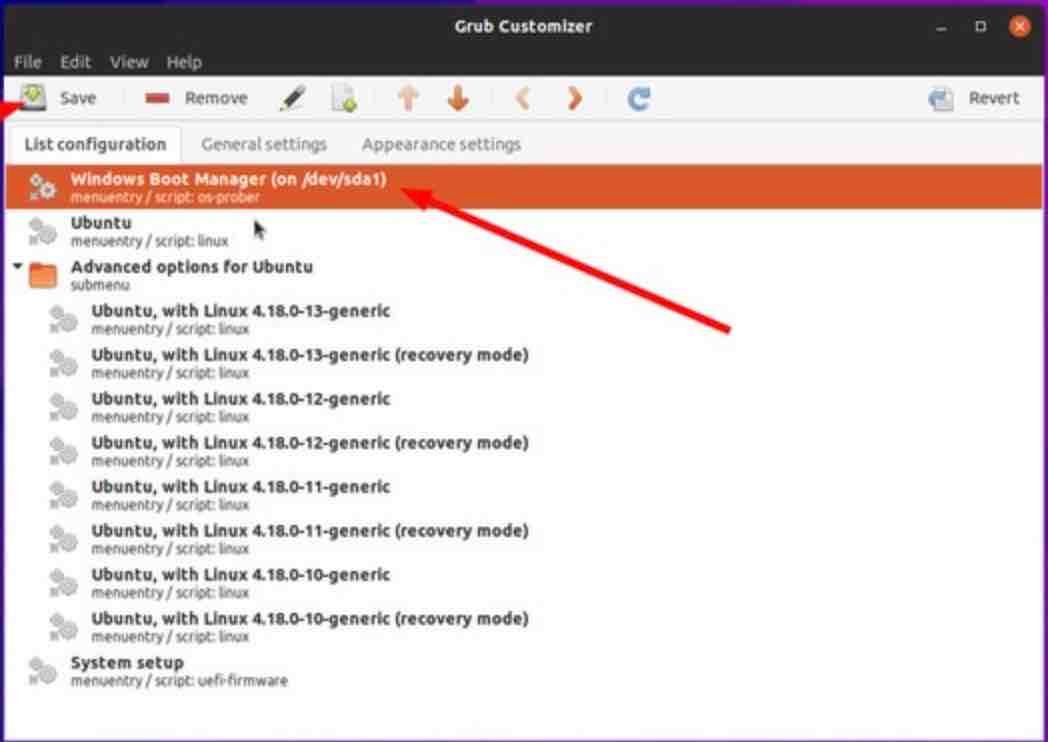The width and height of the screenshot is (1048, 742).
Task: Click the gear icon next to the Ubuntu entry
Action: point(43,231)
